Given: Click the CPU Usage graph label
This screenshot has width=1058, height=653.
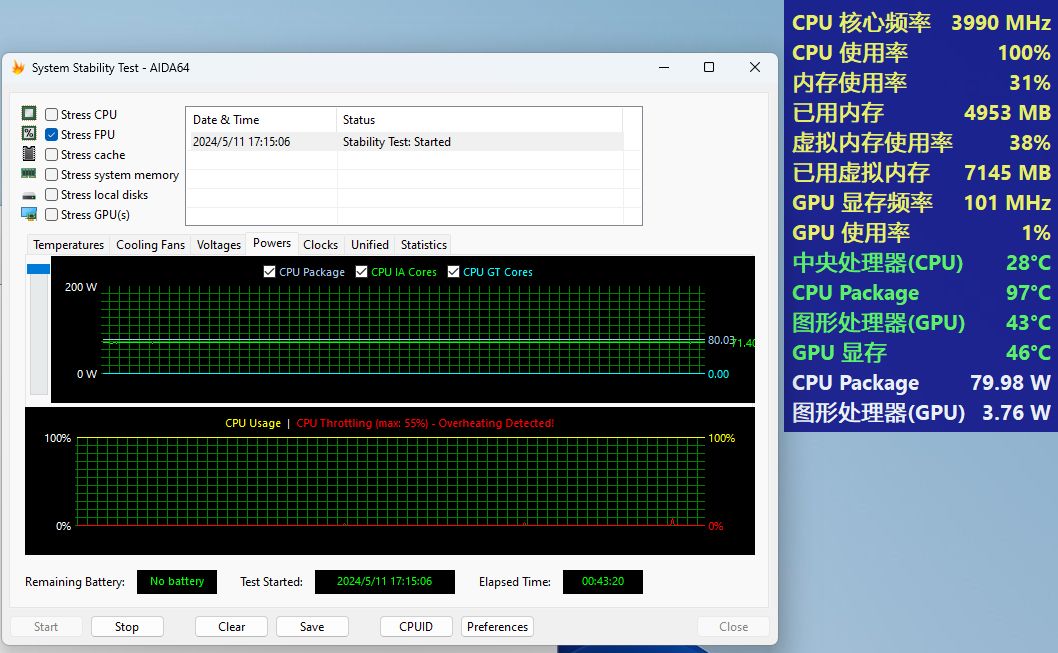Looking at the screenshot, I should (253, 423).
